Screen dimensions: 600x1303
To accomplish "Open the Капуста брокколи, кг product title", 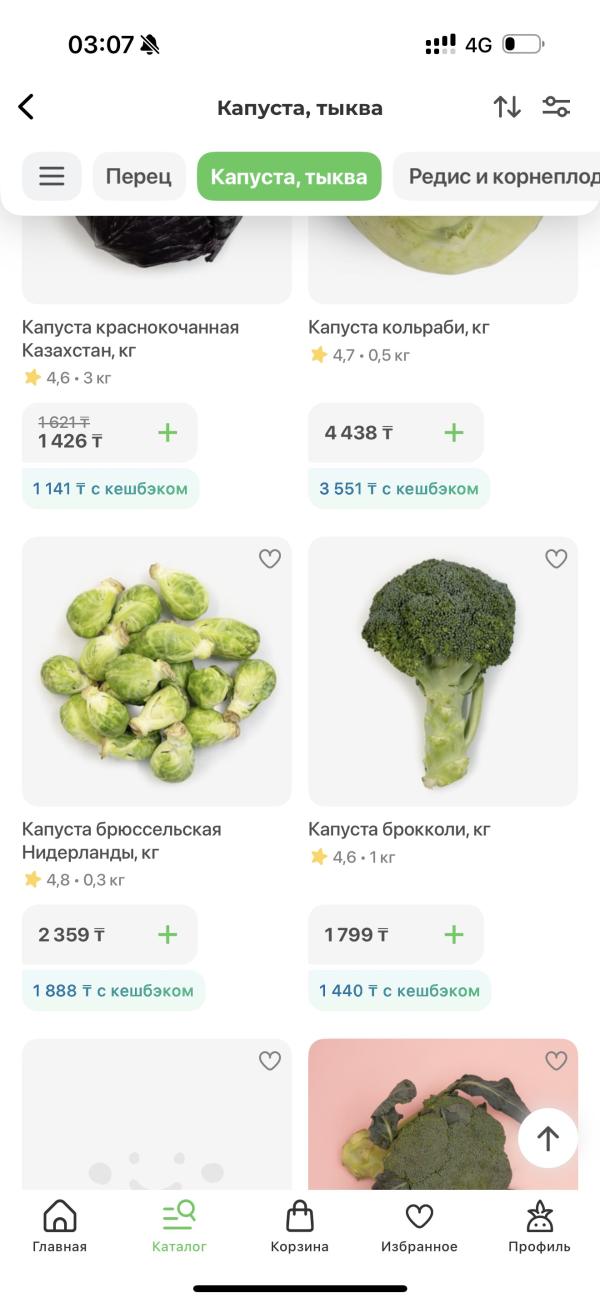I will click(399, 829).
